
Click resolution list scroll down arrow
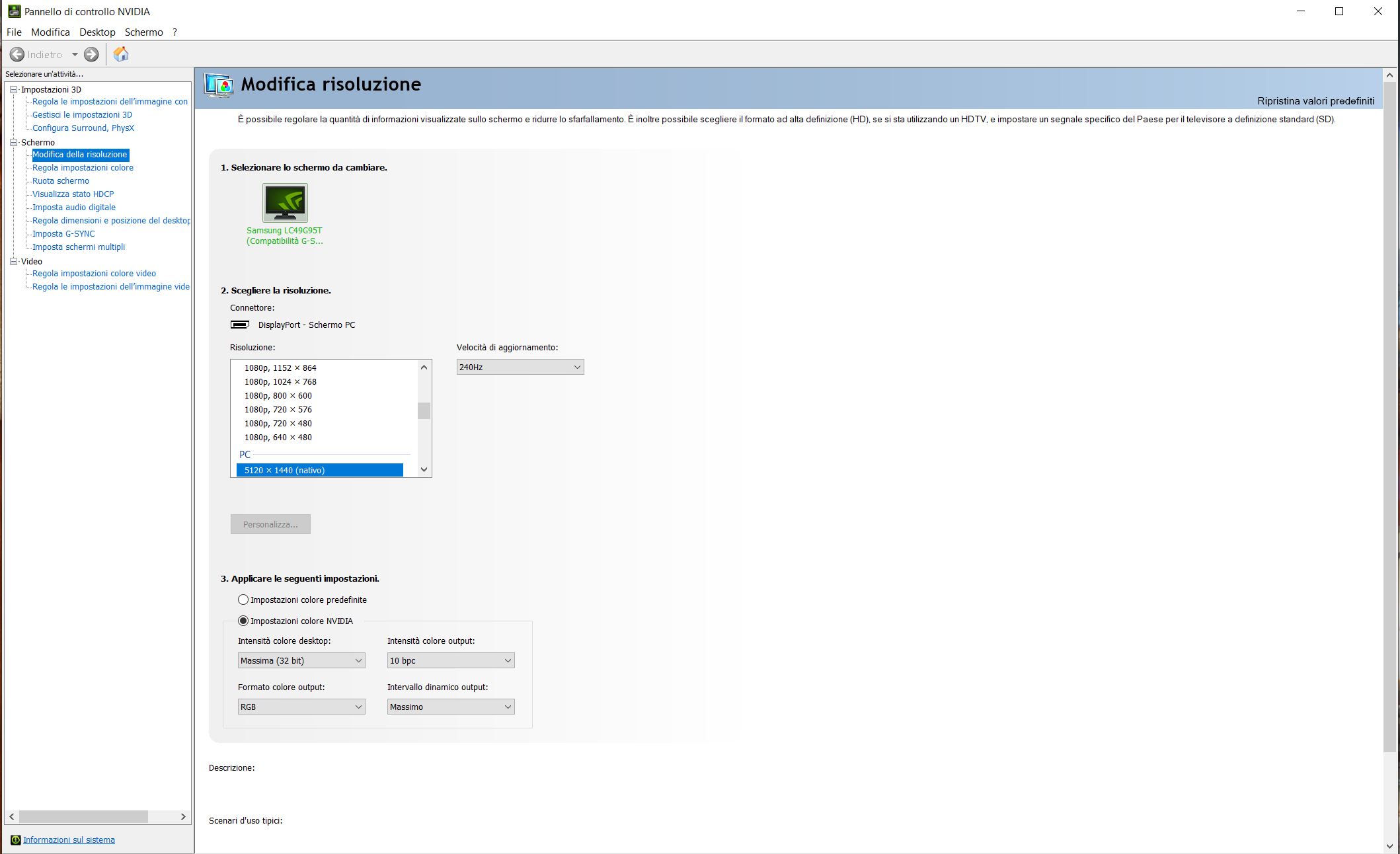pos(424,469)
